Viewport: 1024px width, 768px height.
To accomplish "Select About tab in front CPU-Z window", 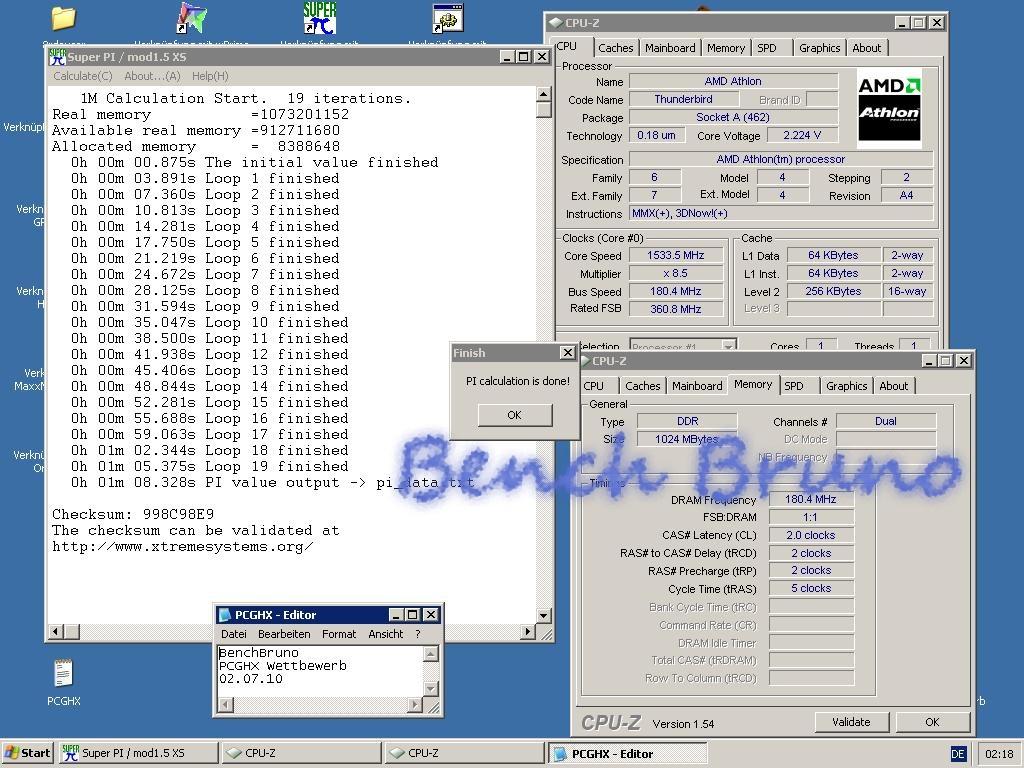I will [x=893, y=386].
